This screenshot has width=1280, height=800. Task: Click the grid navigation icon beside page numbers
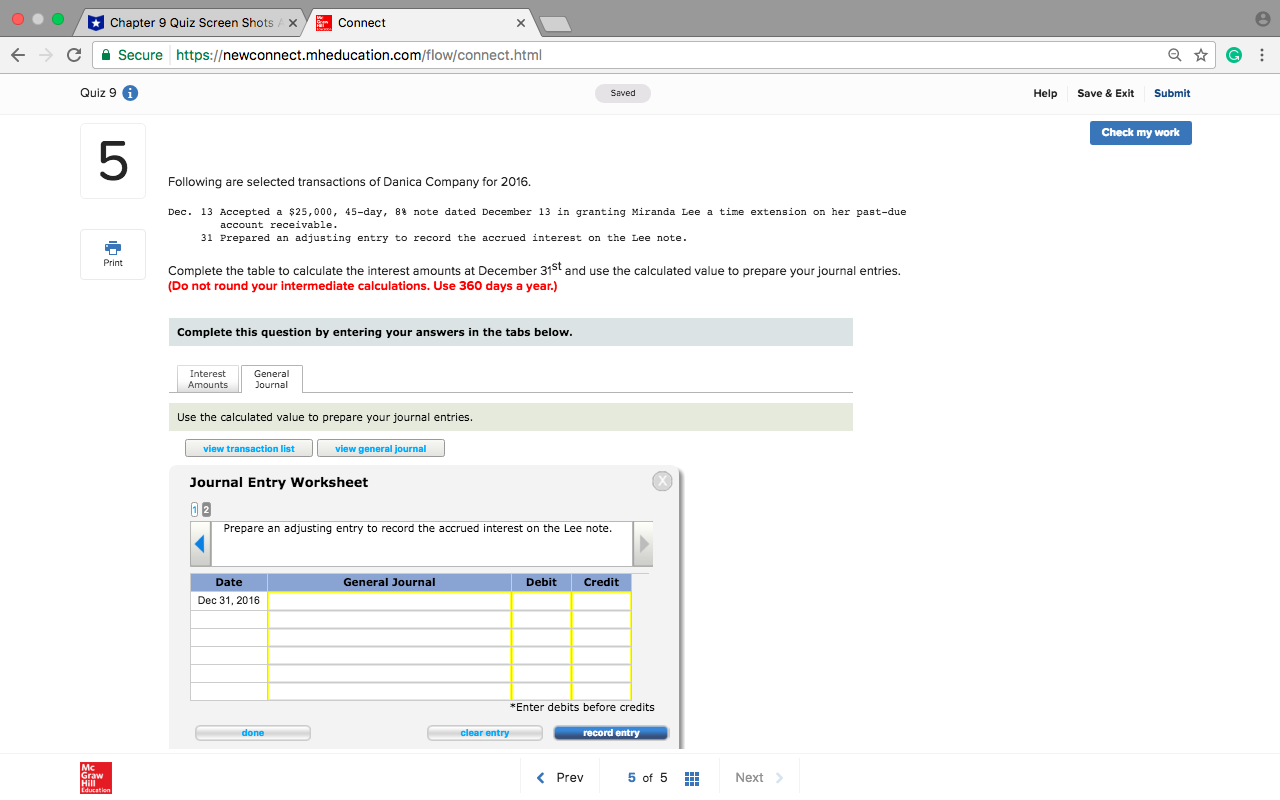pos(692,777)
